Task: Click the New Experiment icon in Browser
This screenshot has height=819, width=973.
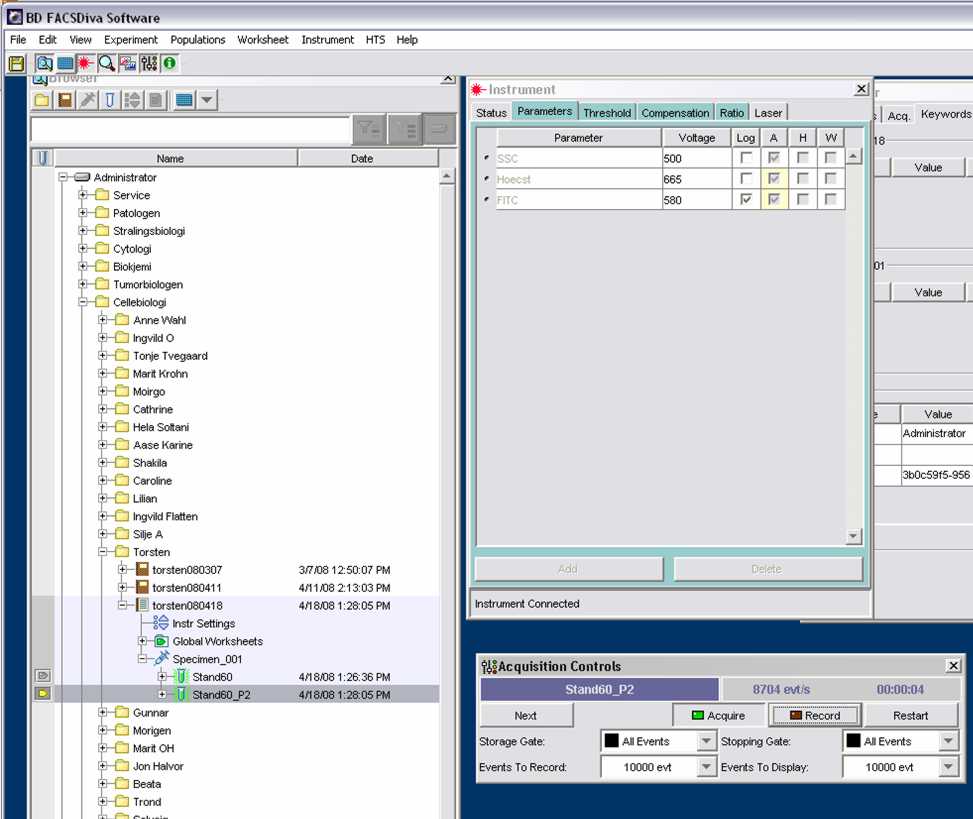Action: tap(65, 100)
